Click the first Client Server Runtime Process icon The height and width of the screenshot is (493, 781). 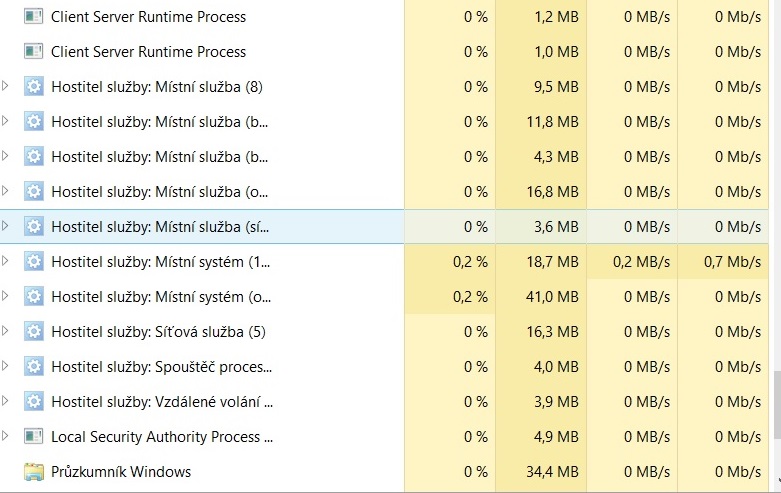(34, 17)
